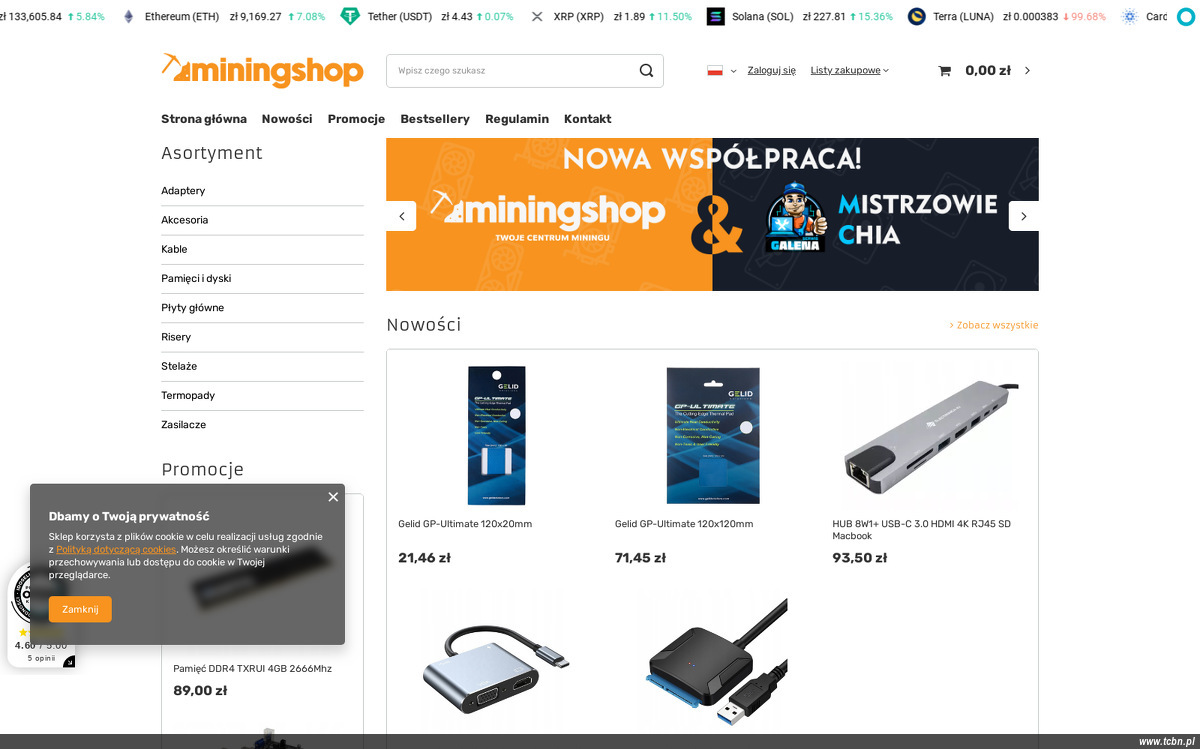Open the Zobacz wszystkie link
The image size is (1200, 749).
994,325
